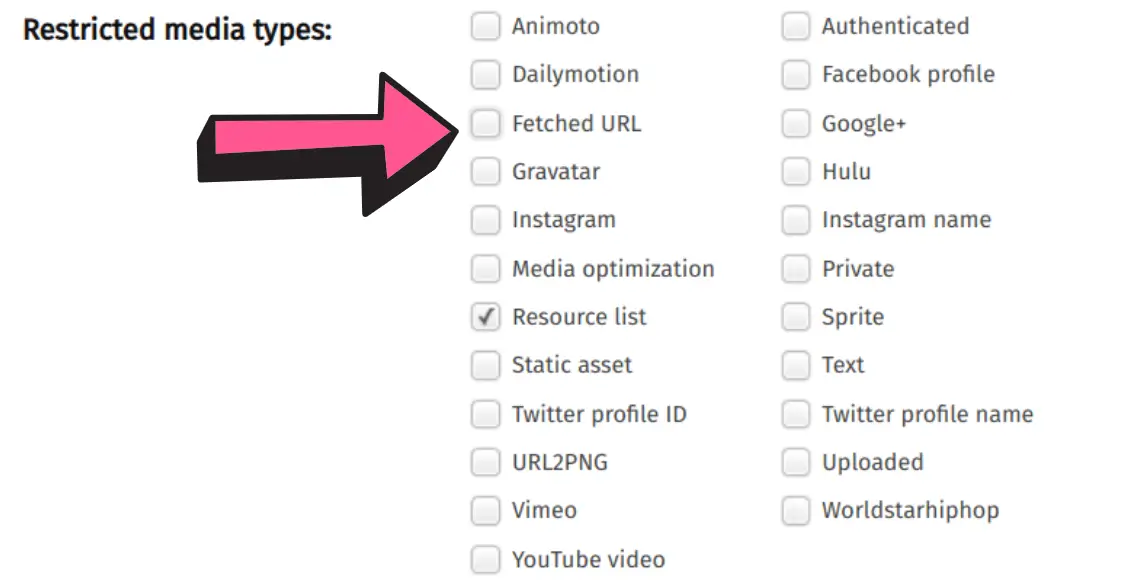The width and height of the screenshot is (1134, 580).
Task: Enable the Dailymotion checkbox
Action: pyautogui.click(x=486, y=74)
